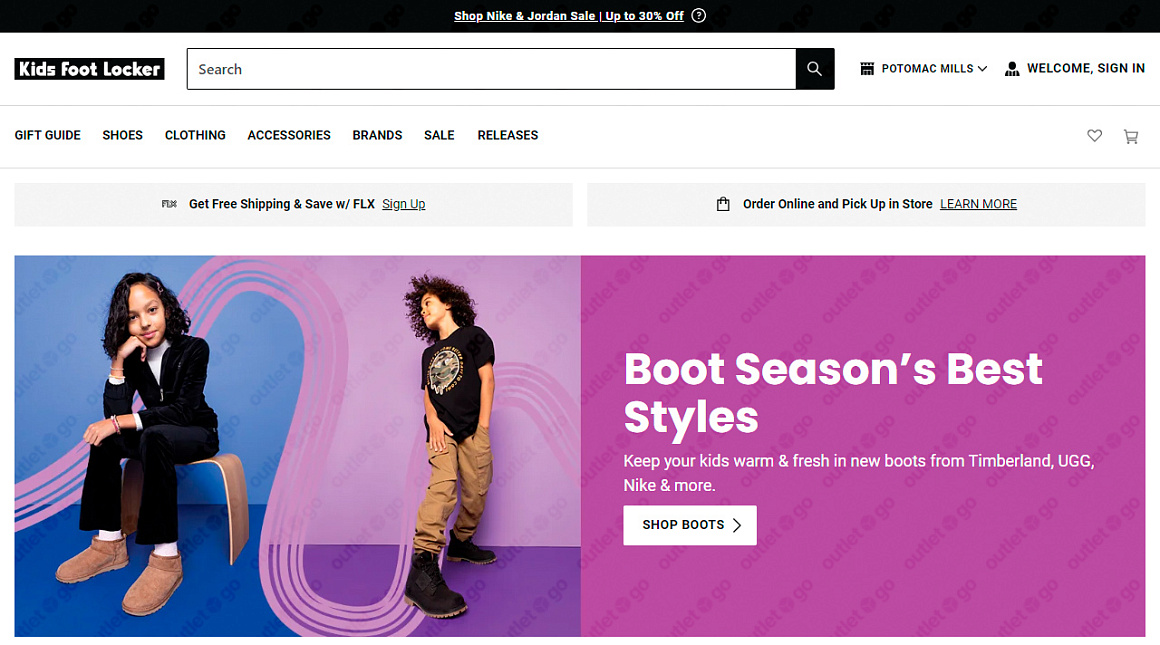Click the user account icon
Viewport: 1160px width, 645px height.
click(x=1012, y=69)
